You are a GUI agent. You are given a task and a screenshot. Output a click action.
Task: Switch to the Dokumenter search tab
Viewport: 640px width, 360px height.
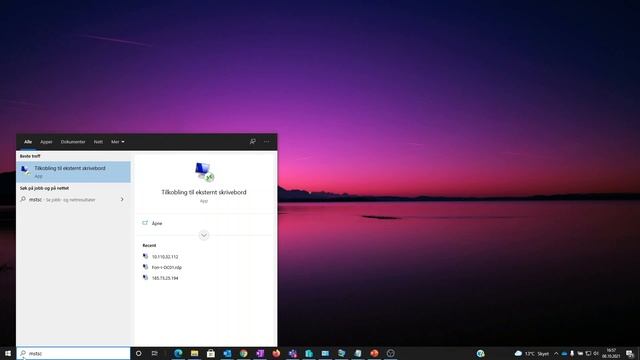(x=73, y=142)
